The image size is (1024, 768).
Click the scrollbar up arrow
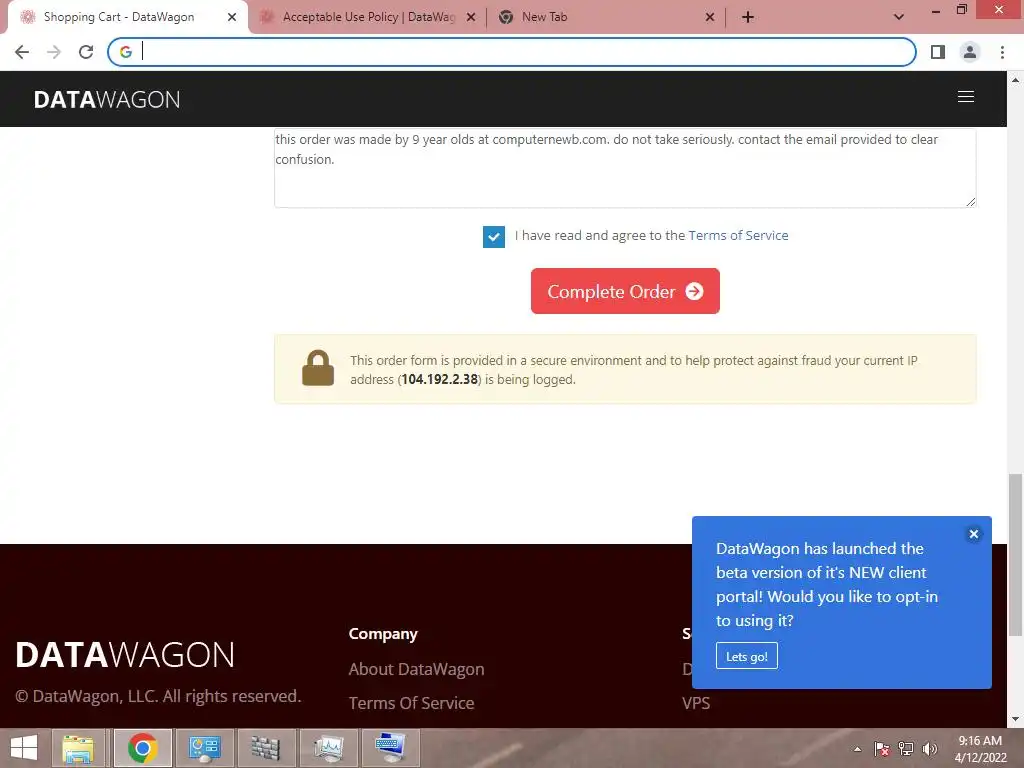1015,80
